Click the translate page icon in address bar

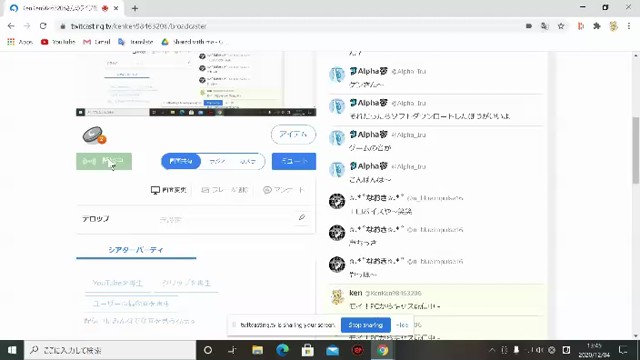pyautogui.click(x=544, y=26)
